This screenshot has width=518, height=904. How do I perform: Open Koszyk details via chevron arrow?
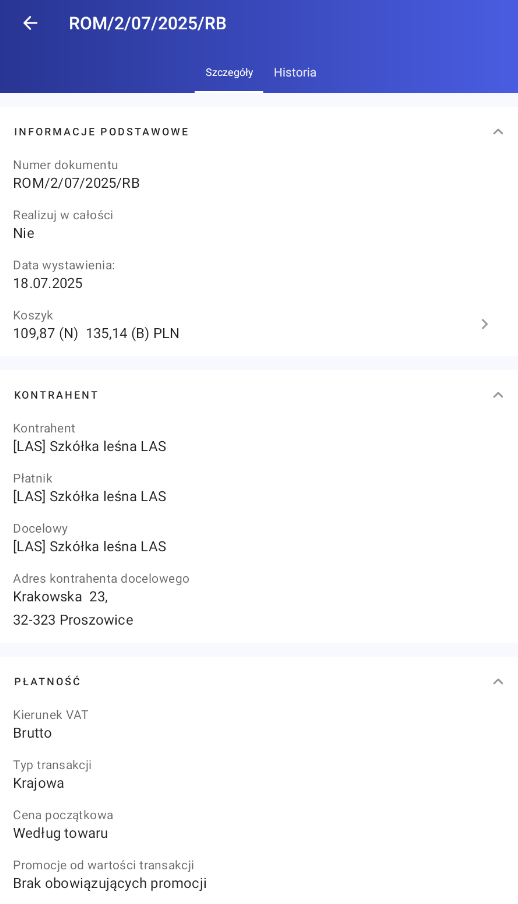[485, 324]
